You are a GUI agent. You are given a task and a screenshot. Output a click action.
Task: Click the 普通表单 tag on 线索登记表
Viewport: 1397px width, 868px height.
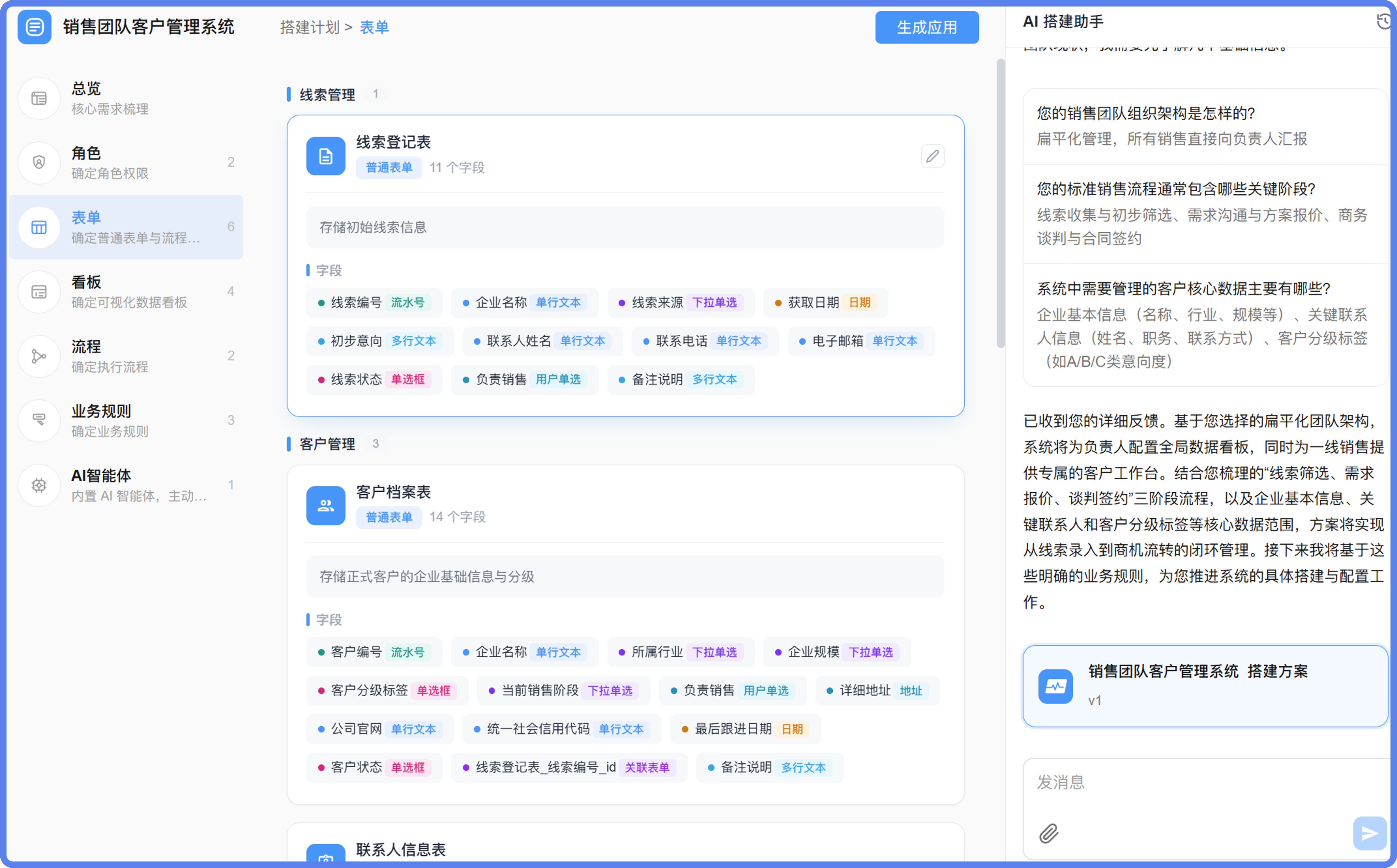[389, 167]
